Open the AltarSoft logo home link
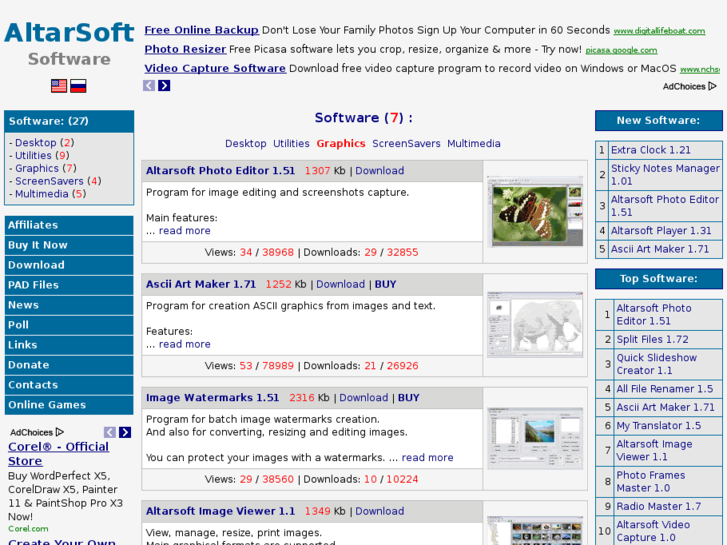Image resolution: width=727 pixels, height=545 pixels. coord(69,33)
